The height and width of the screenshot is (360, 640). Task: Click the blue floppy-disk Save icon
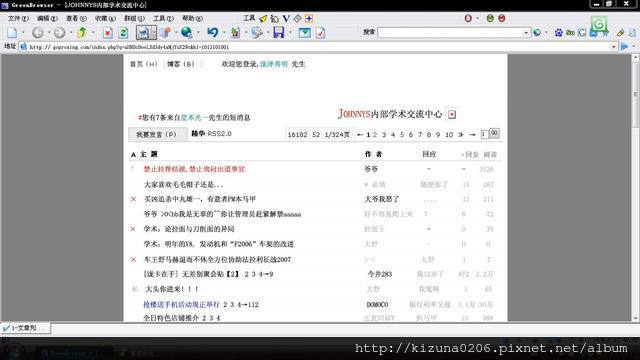coord(279,33)
